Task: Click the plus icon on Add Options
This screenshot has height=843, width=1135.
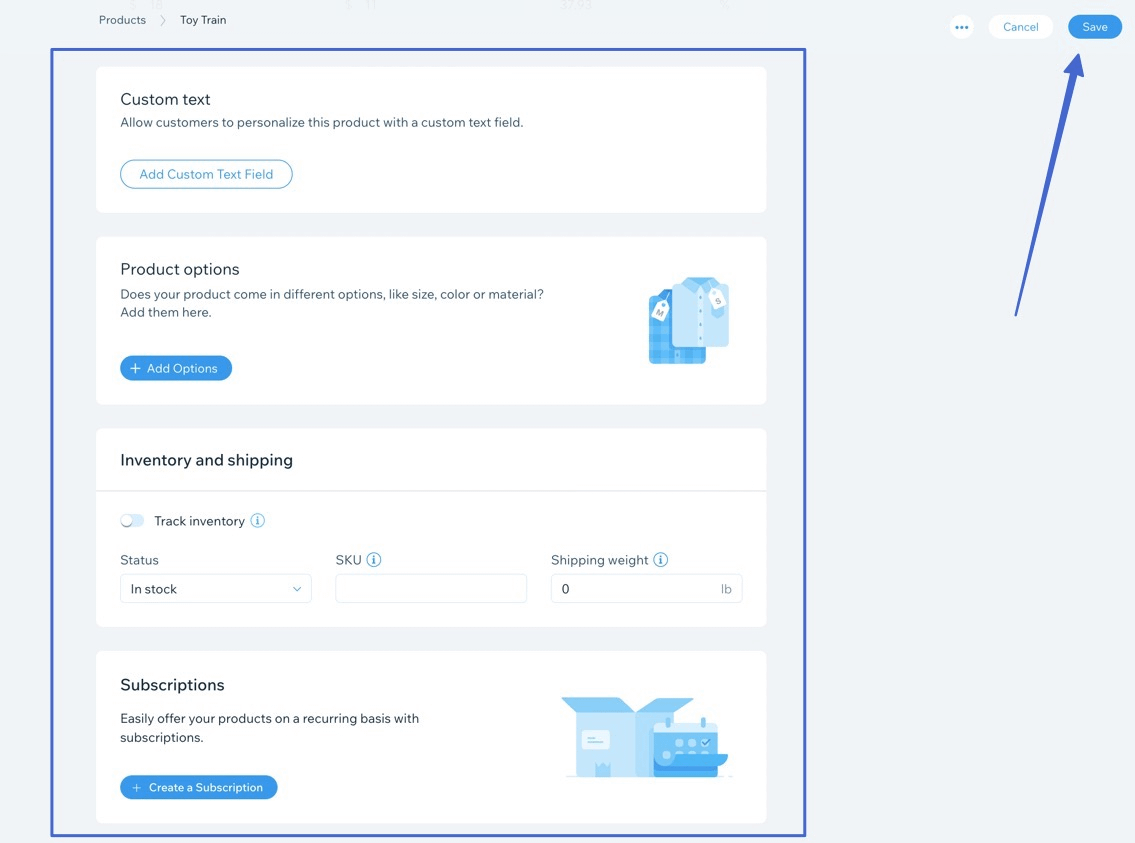Action: [x=135, y=368]
